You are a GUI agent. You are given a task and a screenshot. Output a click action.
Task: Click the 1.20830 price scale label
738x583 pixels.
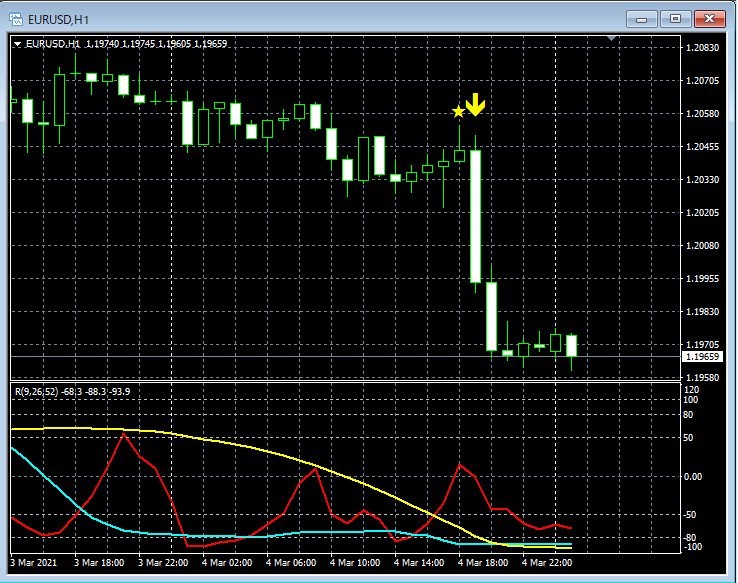click(703, 48)
